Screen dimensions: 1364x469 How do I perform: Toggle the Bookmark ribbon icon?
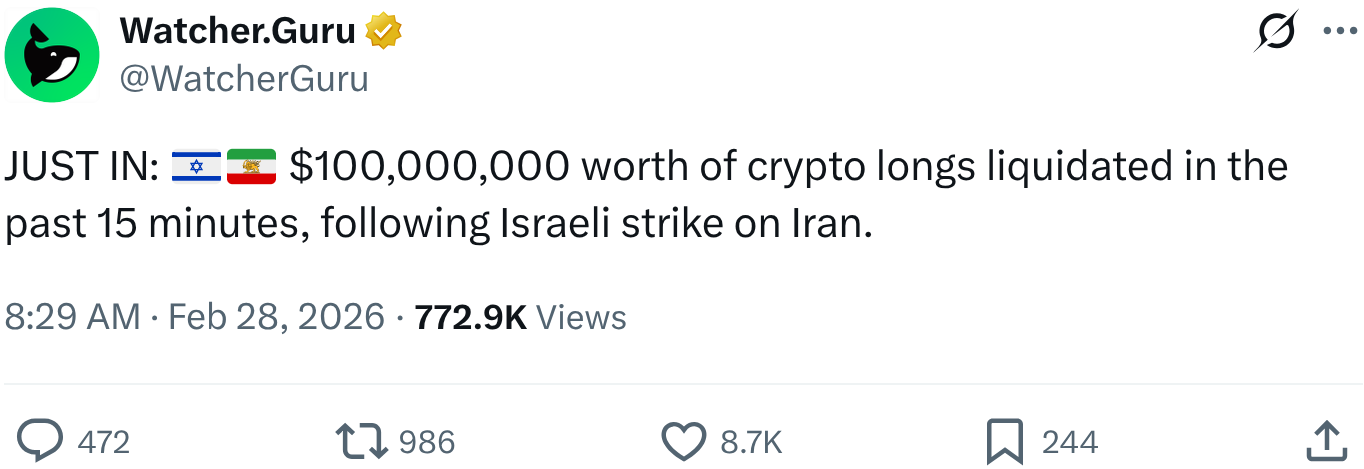(1004, 441)
